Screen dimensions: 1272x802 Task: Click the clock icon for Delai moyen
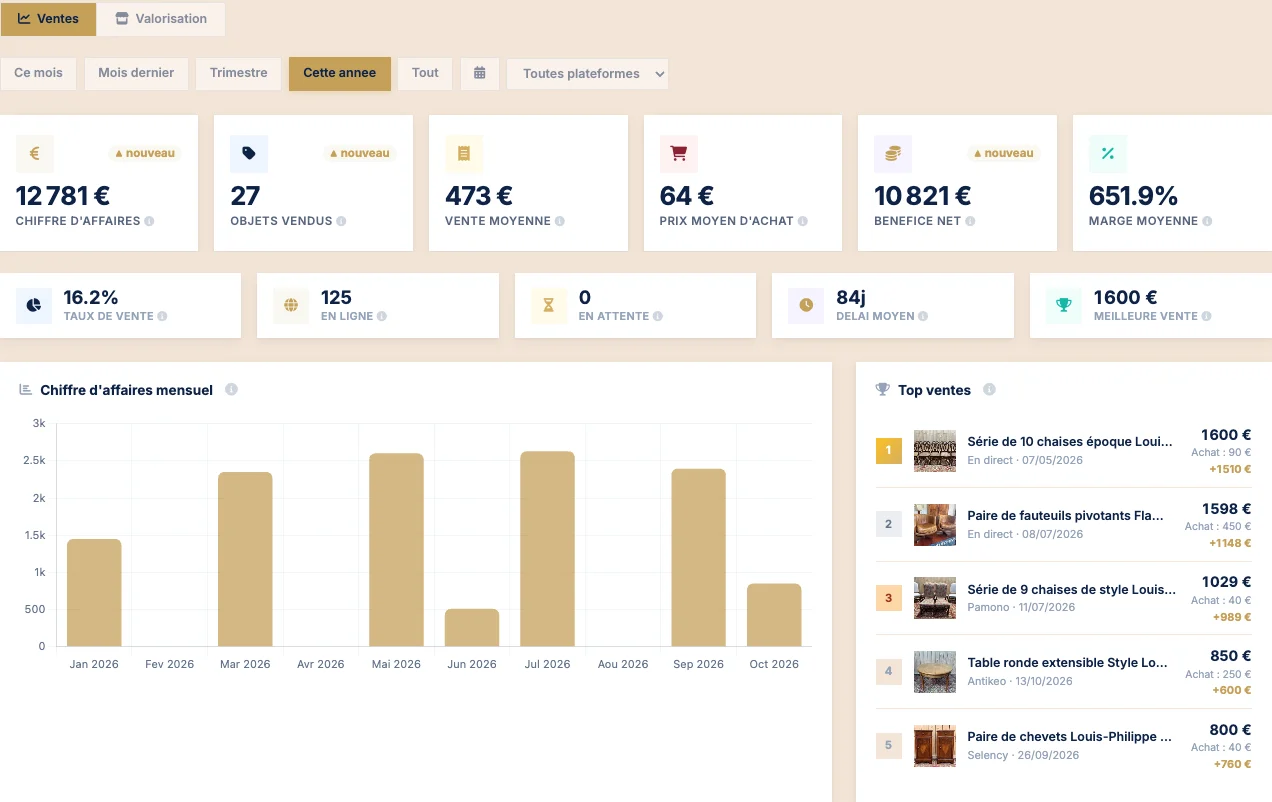[x=806, y=305]
